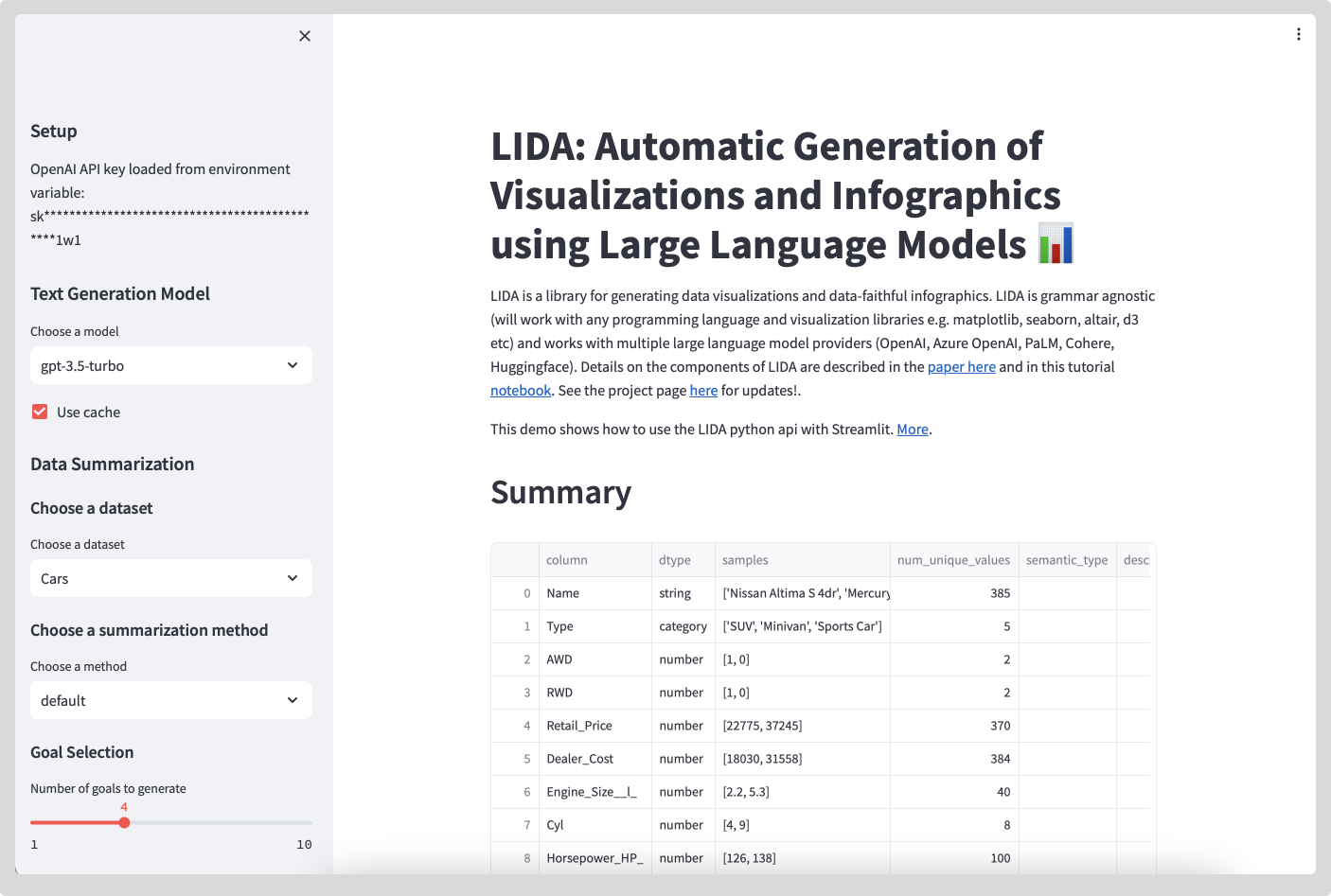The height and width of the screenshot is (896, 1331).
Task: Sort by the 'semantic_type' header
Action: click(x=1067, y=560)
